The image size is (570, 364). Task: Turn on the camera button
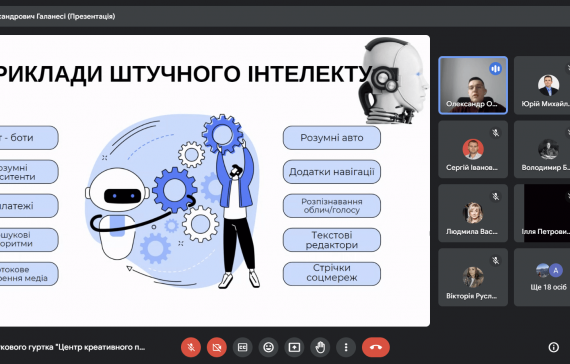tap(217, 347)
